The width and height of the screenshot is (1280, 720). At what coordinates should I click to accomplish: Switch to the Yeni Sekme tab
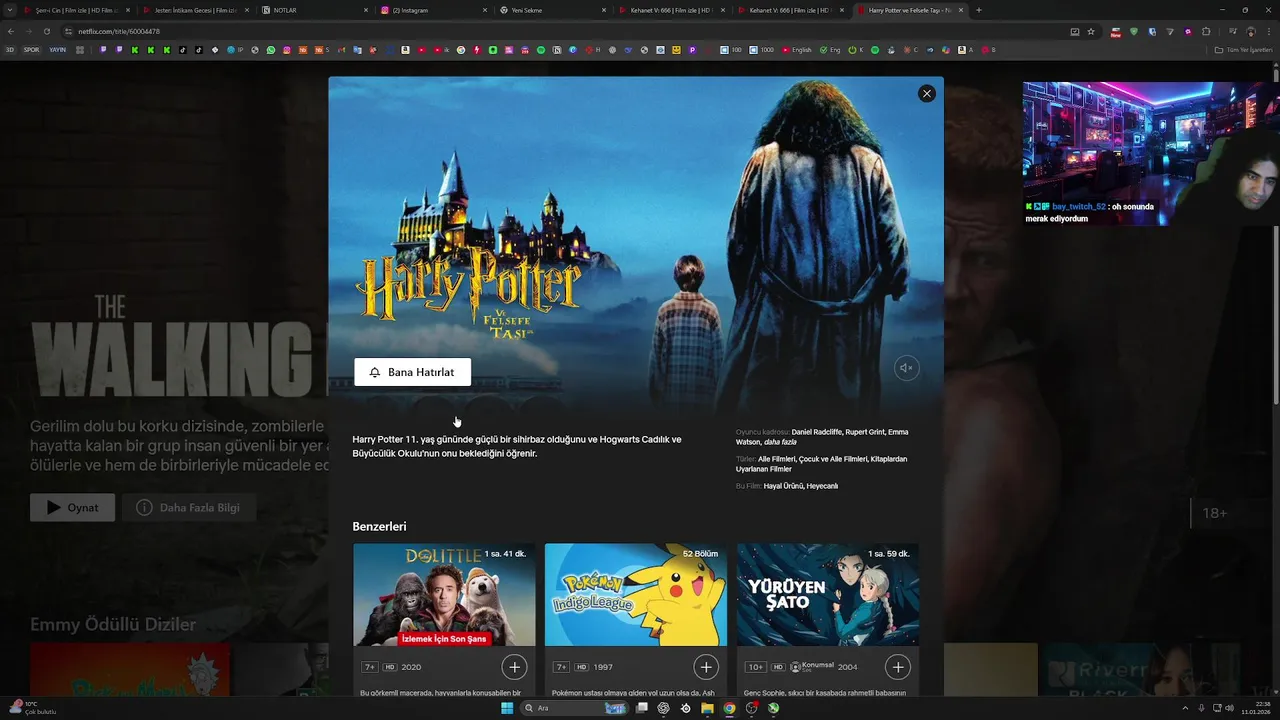(x=550, y=10)
